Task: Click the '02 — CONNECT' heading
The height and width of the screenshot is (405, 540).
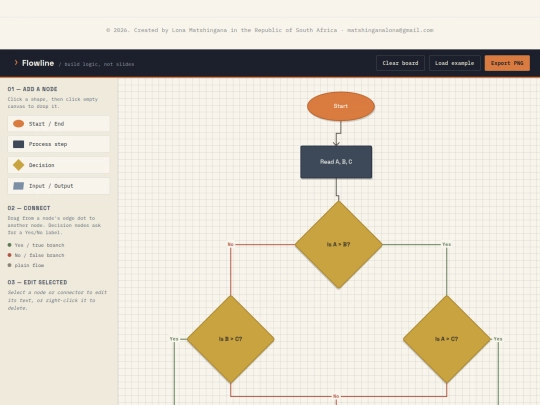Action: click(29, 208)
